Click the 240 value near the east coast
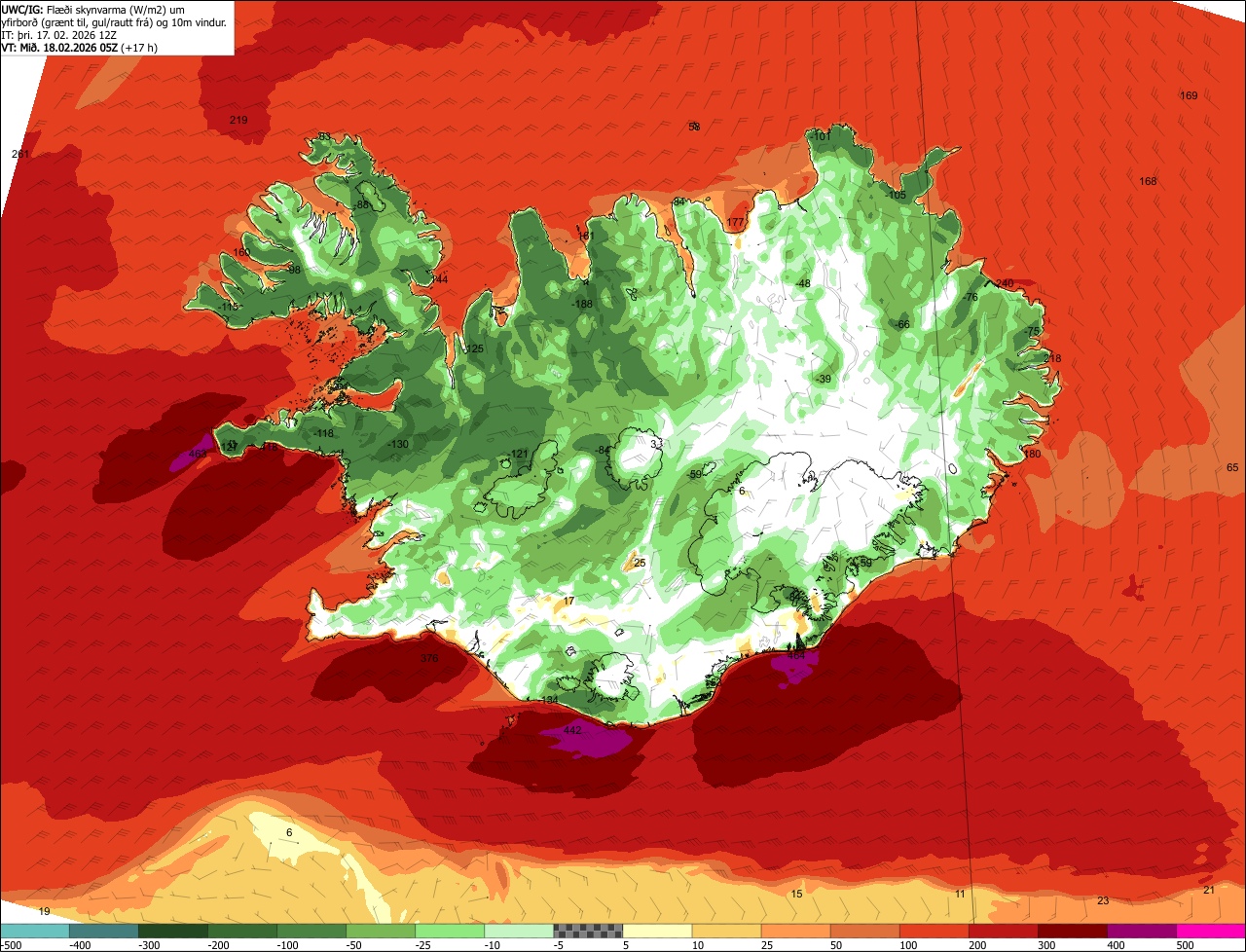This screenshot has width=1246, height=952. click(1006, 283)
